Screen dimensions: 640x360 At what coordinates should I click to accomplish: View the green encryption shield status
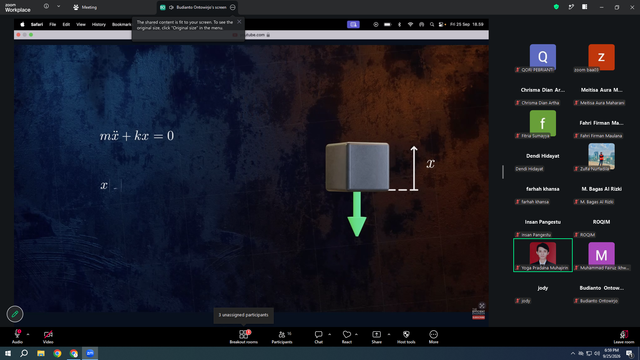tap(556, 7)
